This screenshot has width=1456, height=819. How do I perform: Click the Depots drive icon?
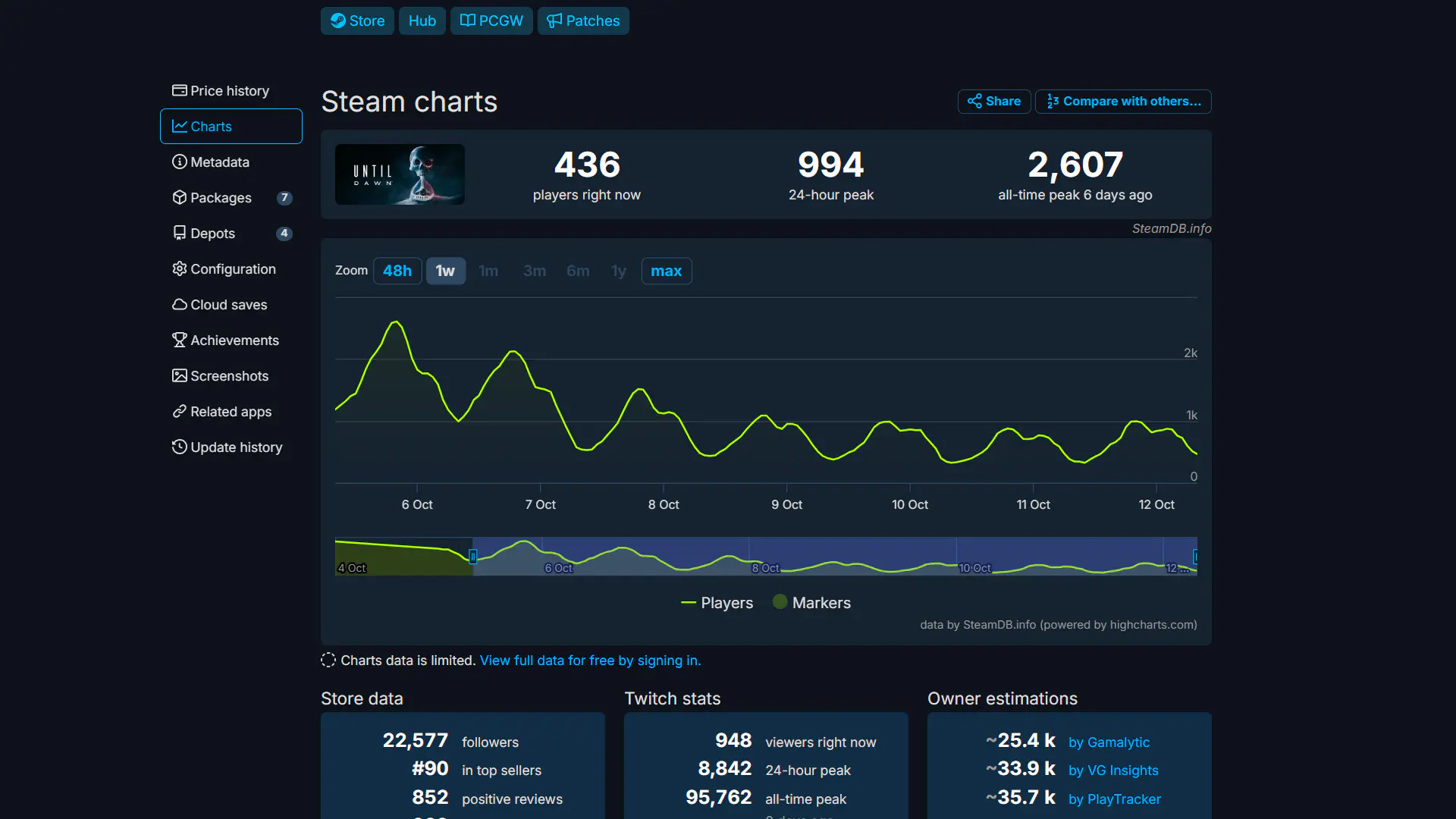click(x=180, y=233)
